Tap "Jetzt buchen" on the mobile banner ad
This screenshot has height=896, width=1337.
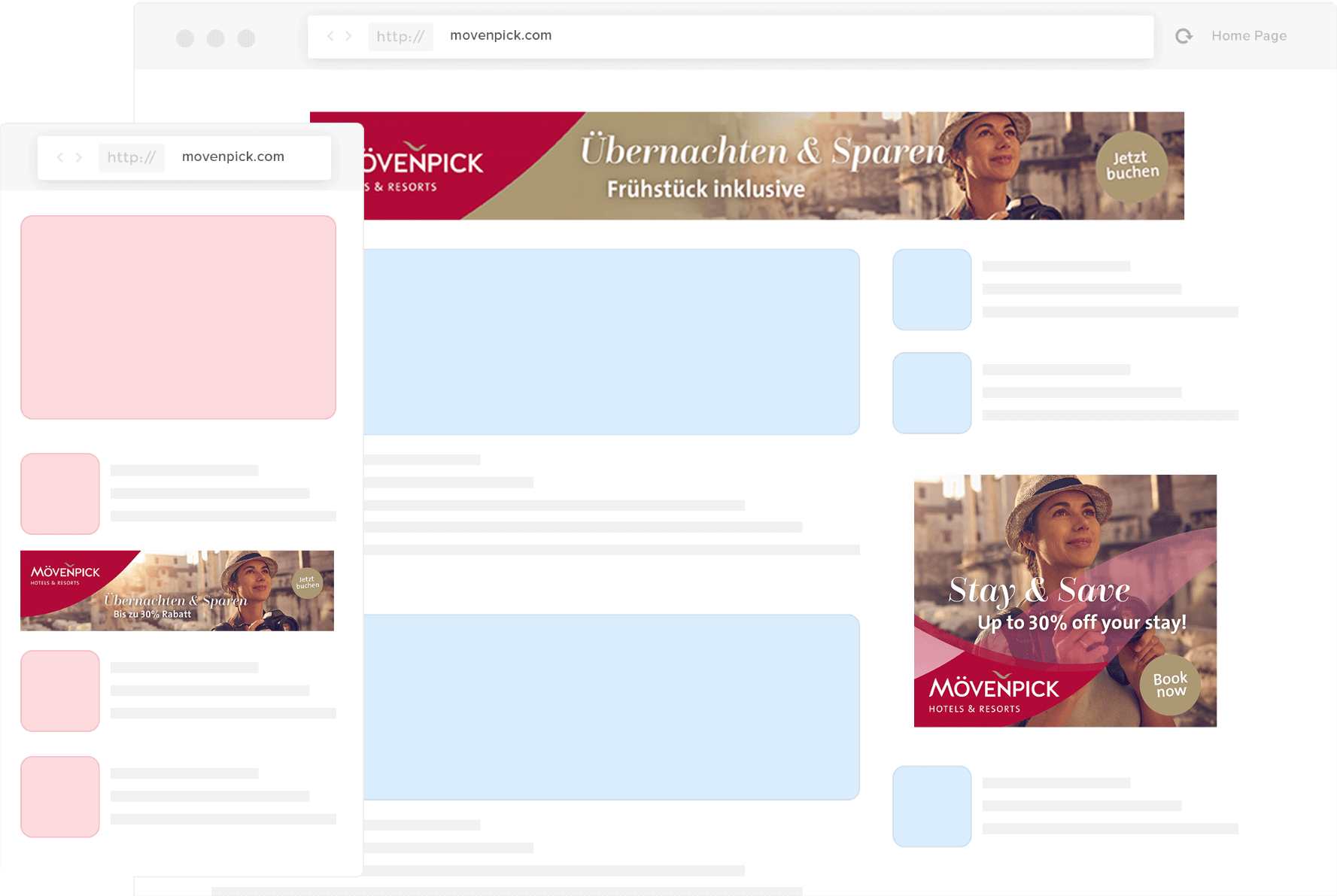[307, 583]
